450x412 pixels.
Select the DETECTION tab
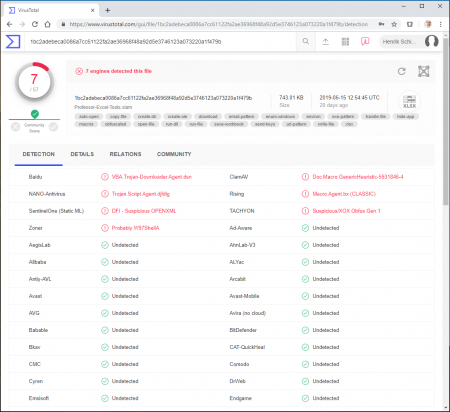39,154
